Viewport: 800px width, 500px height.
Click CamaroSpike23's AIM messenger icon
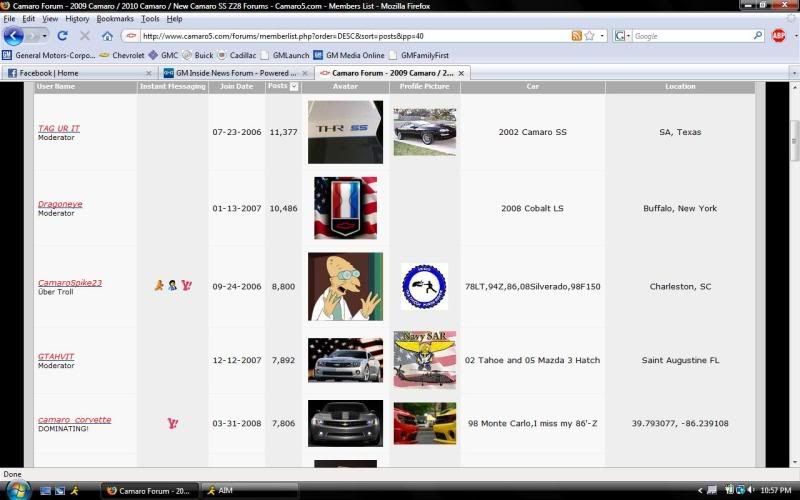coord(159,285)
